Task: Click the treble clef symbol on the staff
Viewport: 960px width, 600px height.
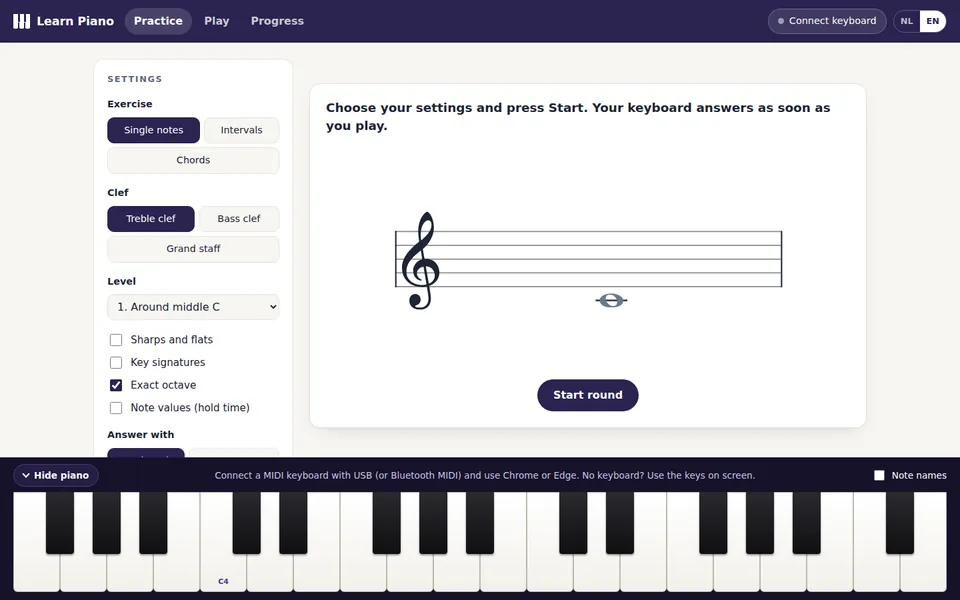Action: pos(420,260)
